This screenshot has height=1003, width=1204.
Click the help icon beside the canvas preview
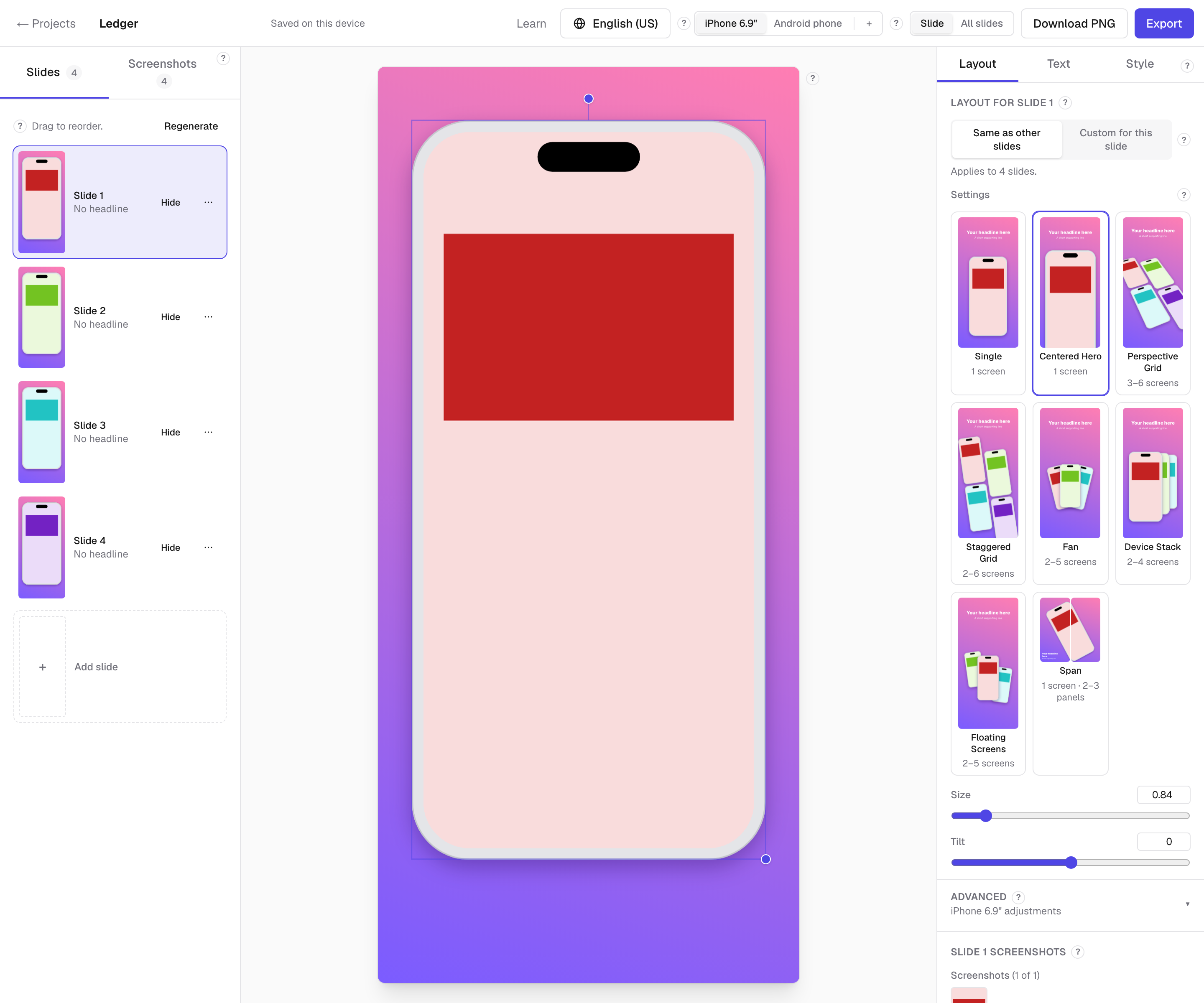pyautogui.click(x=812, y=79)
